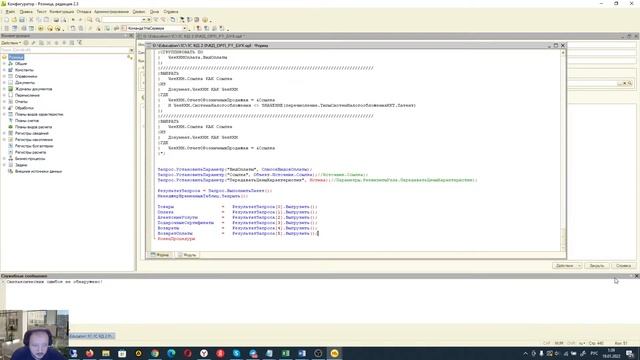Open the notification center tray icon
Screen dimensions: 640x360
pyautogui.click(x=630, y=353)
